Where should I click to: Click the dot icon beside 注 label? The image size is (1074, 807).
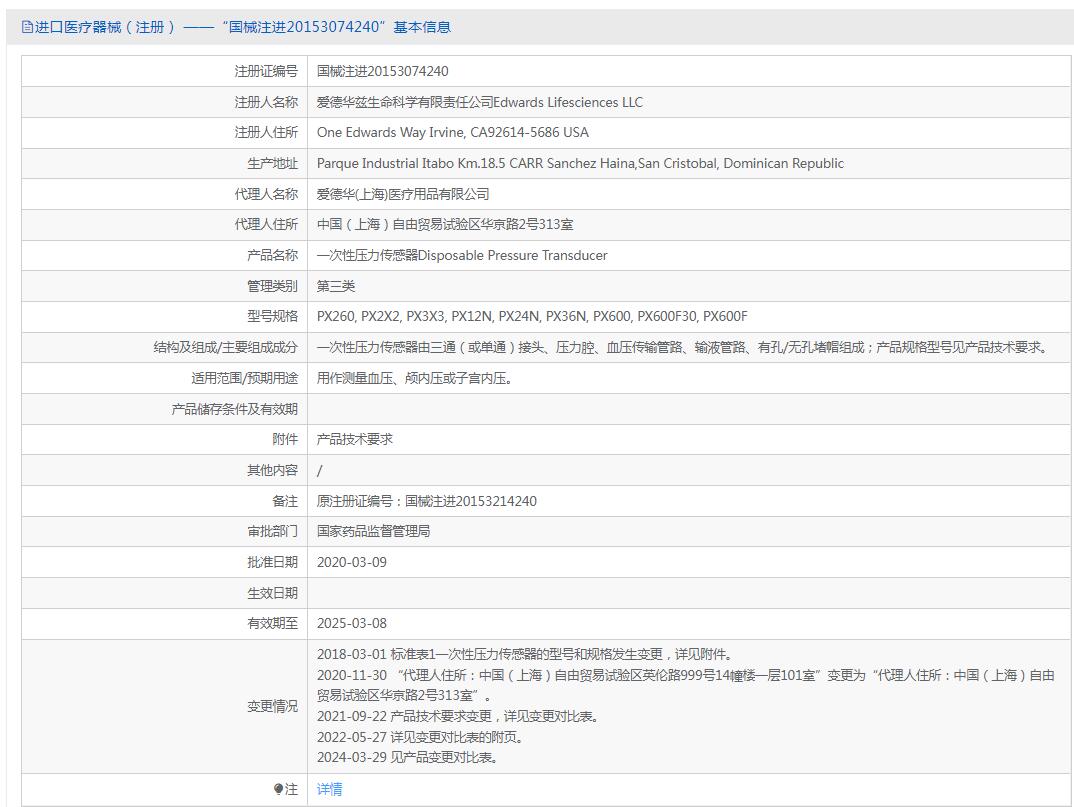click(278, 789)
